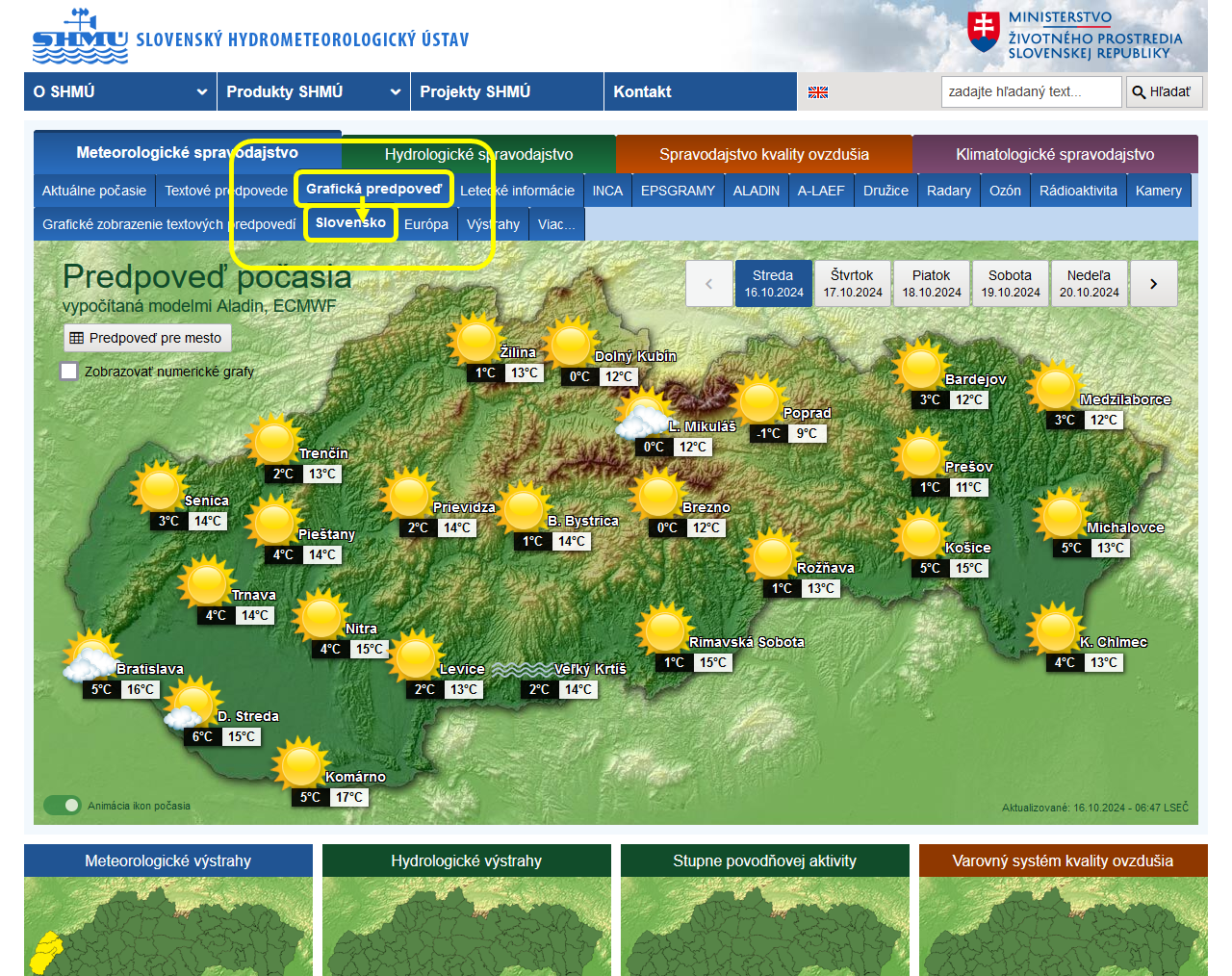
Task: Open the Hydrologické spravodajstvo tab
Action: coord(478,154)
